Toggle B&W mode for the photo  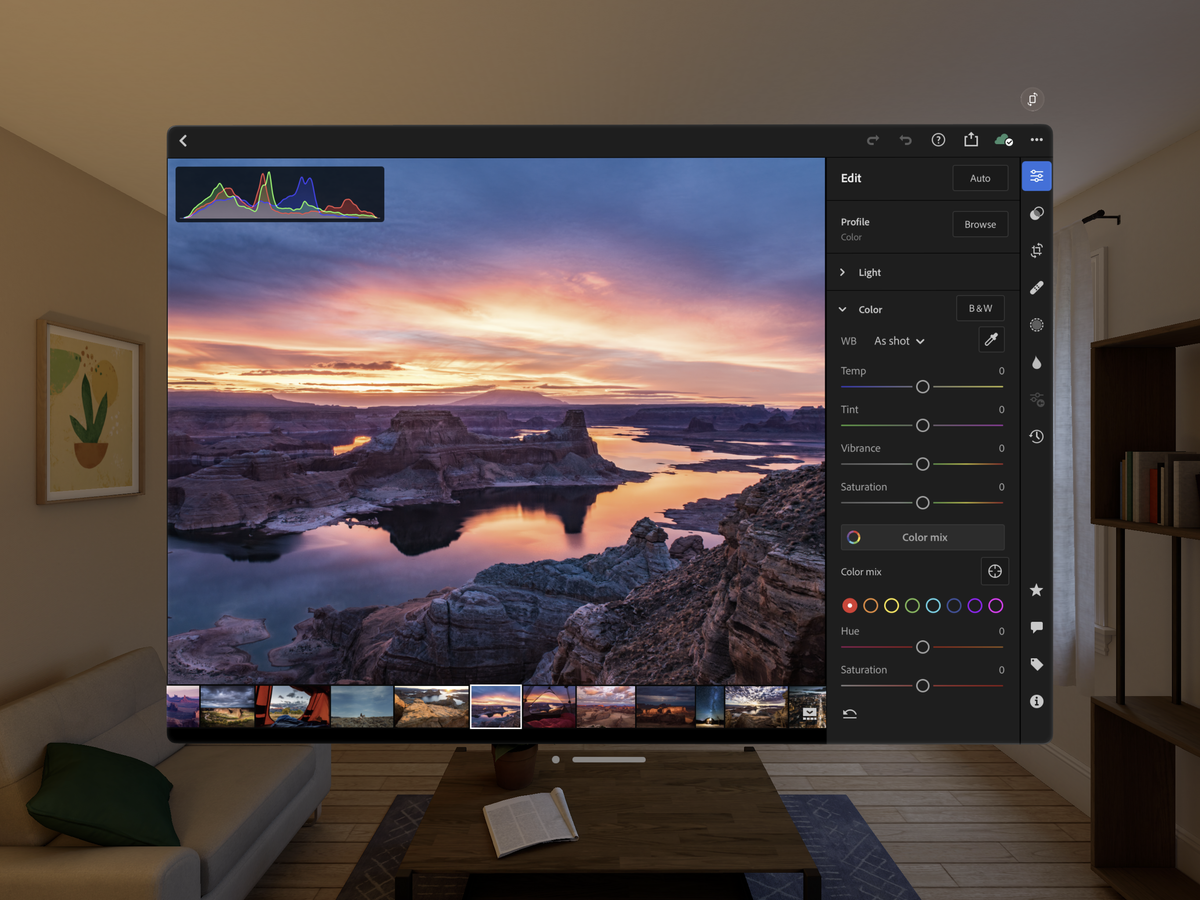pos(980,308)
